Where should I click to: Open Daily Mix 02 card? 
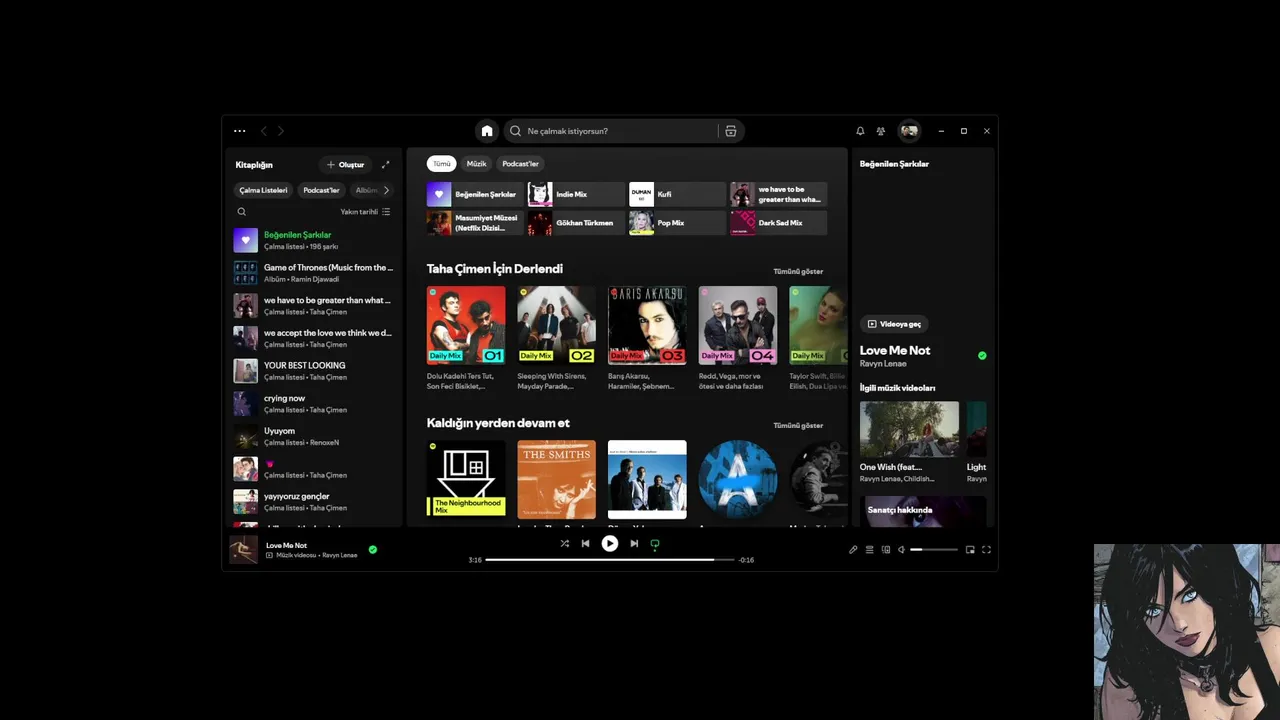(556, 338)
